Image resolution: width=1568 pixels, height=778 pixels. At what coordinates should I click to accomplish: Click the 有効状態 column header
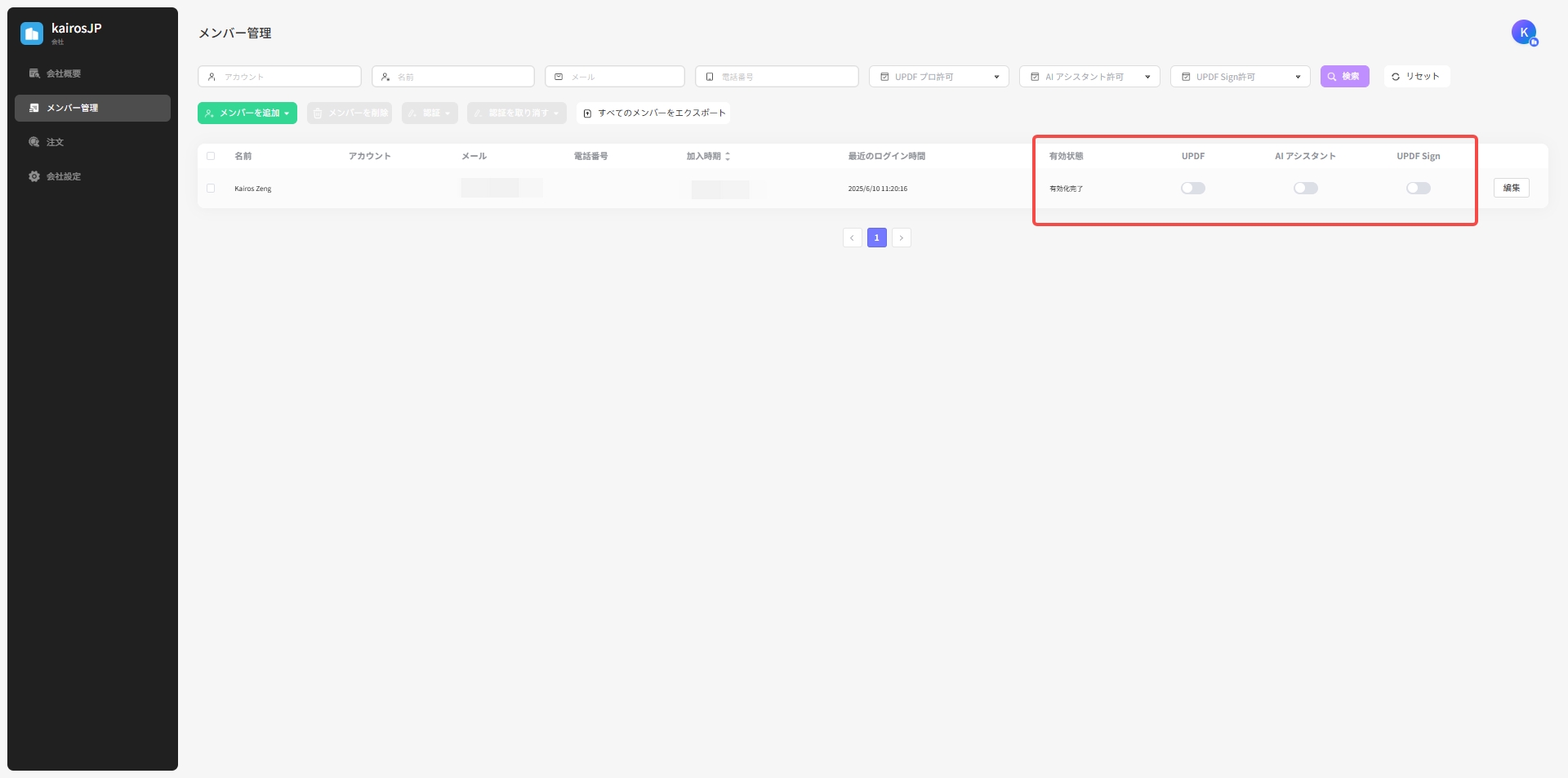tap(1067, 156)
